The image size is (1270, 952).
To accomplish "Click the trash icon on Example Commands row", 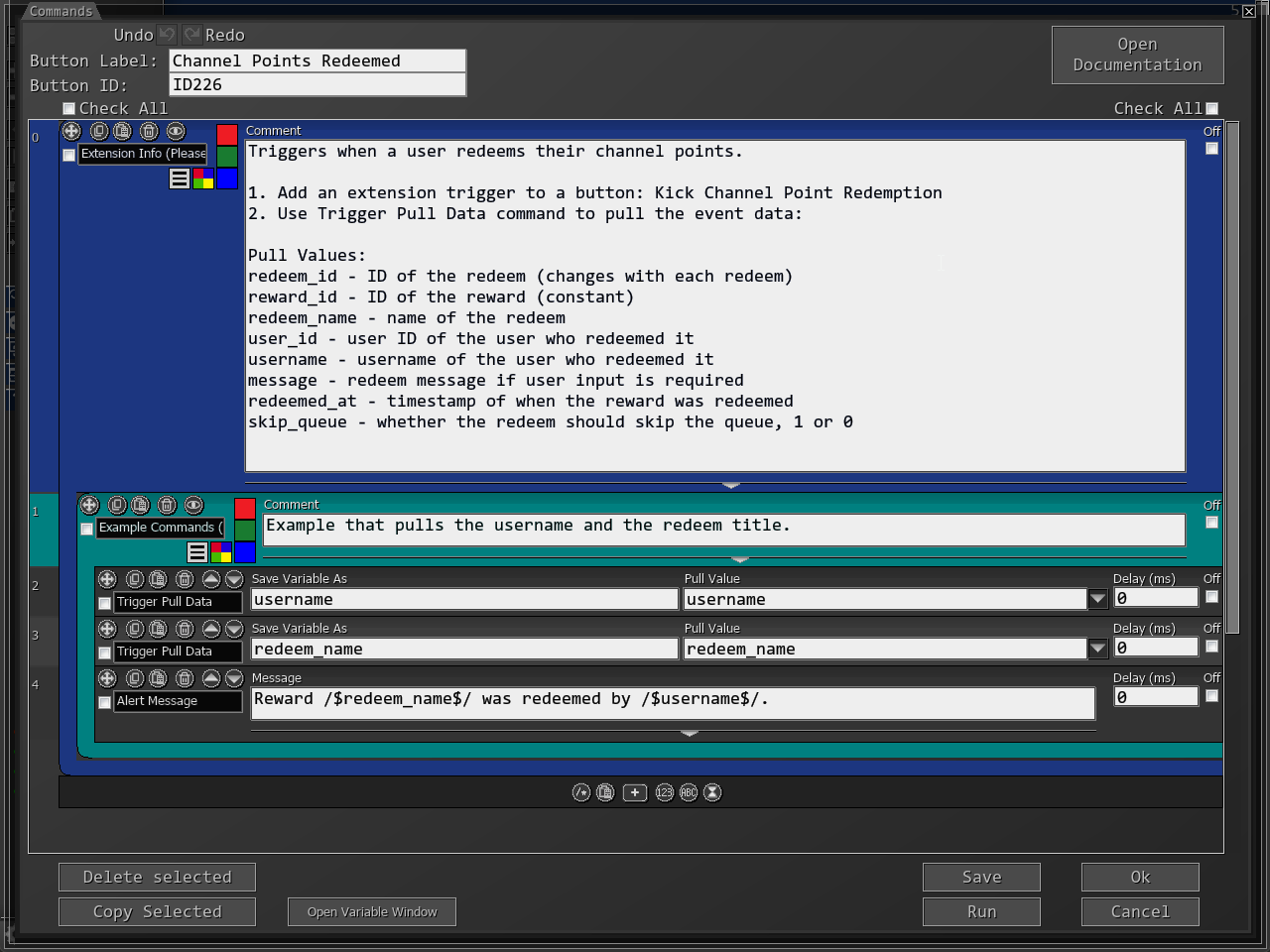I will click(x=167, y=505).
